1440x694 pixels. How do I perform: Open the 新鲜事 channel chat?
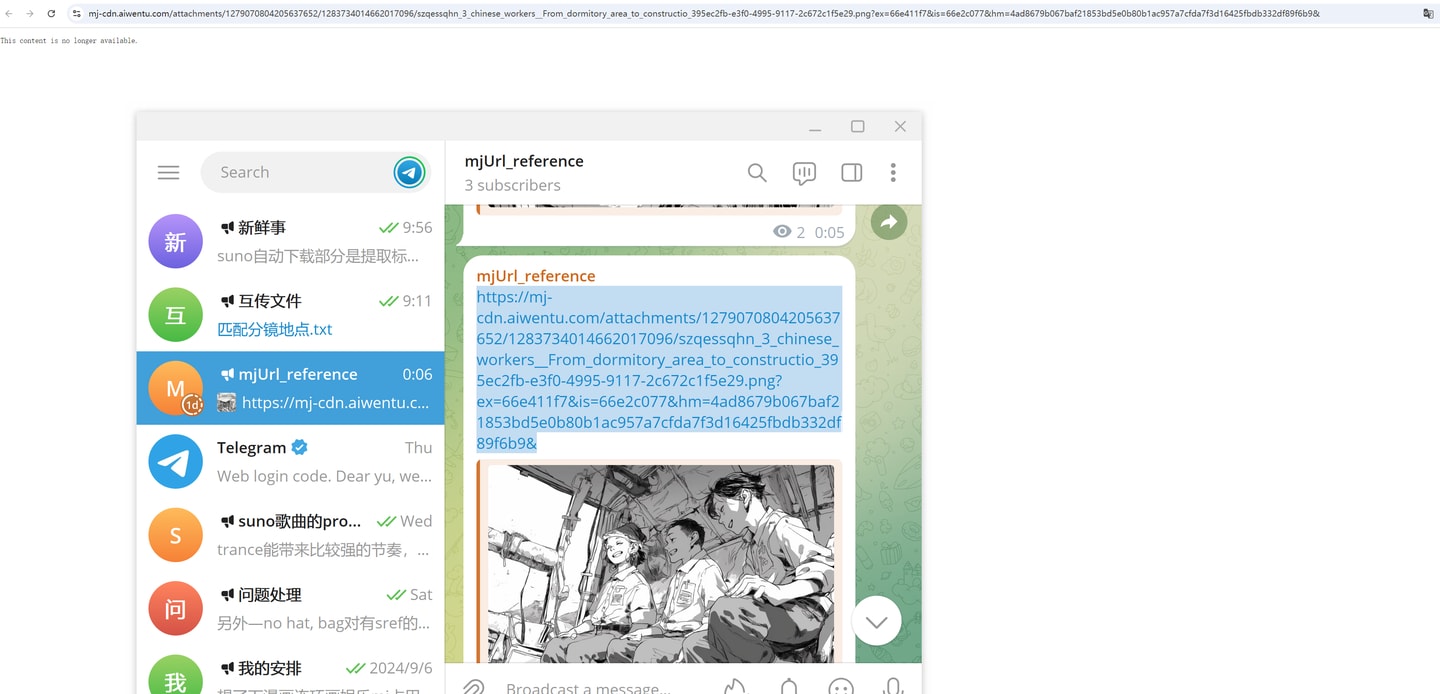(290, 242)
